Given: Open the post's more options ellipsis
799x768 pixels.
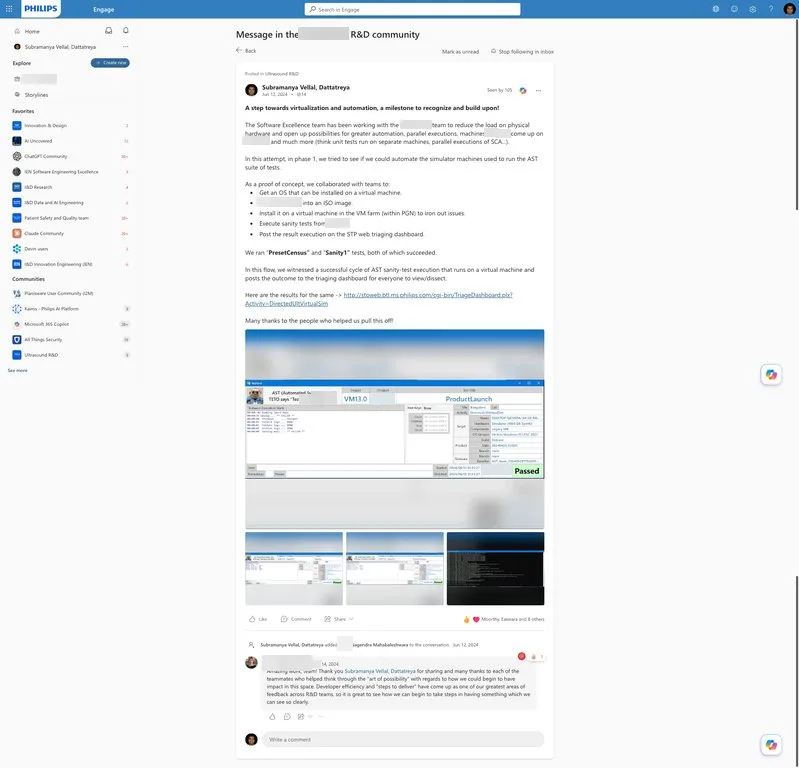Looking at the screenshot, I should point(538,90).
